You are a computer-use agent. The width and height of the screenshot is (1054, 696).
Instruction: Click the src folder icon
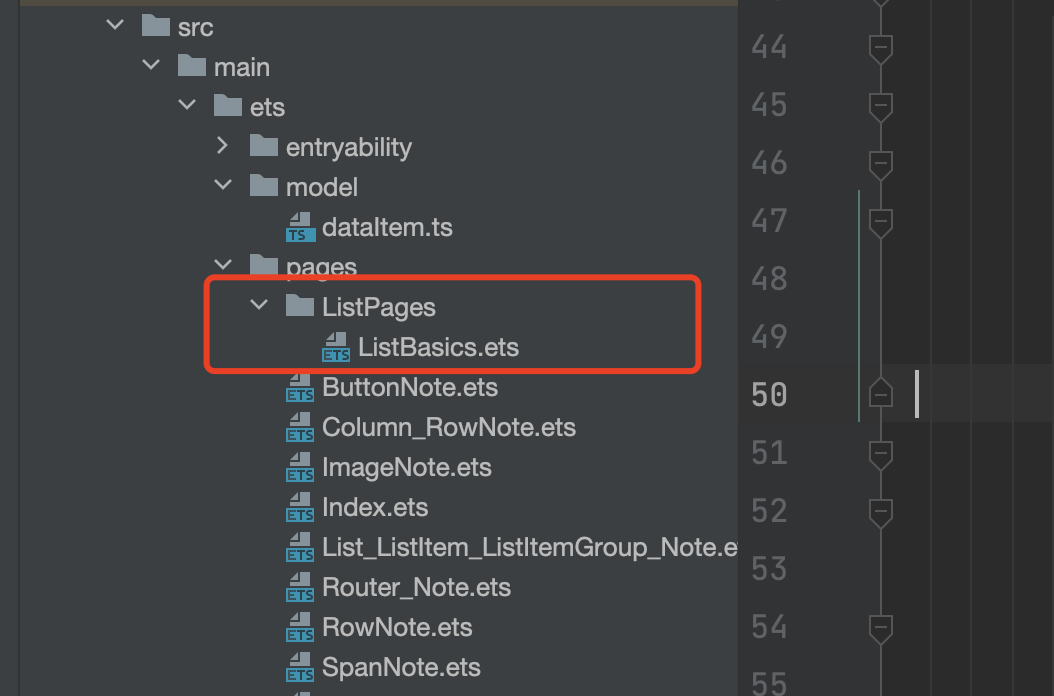tap(156, 26)
